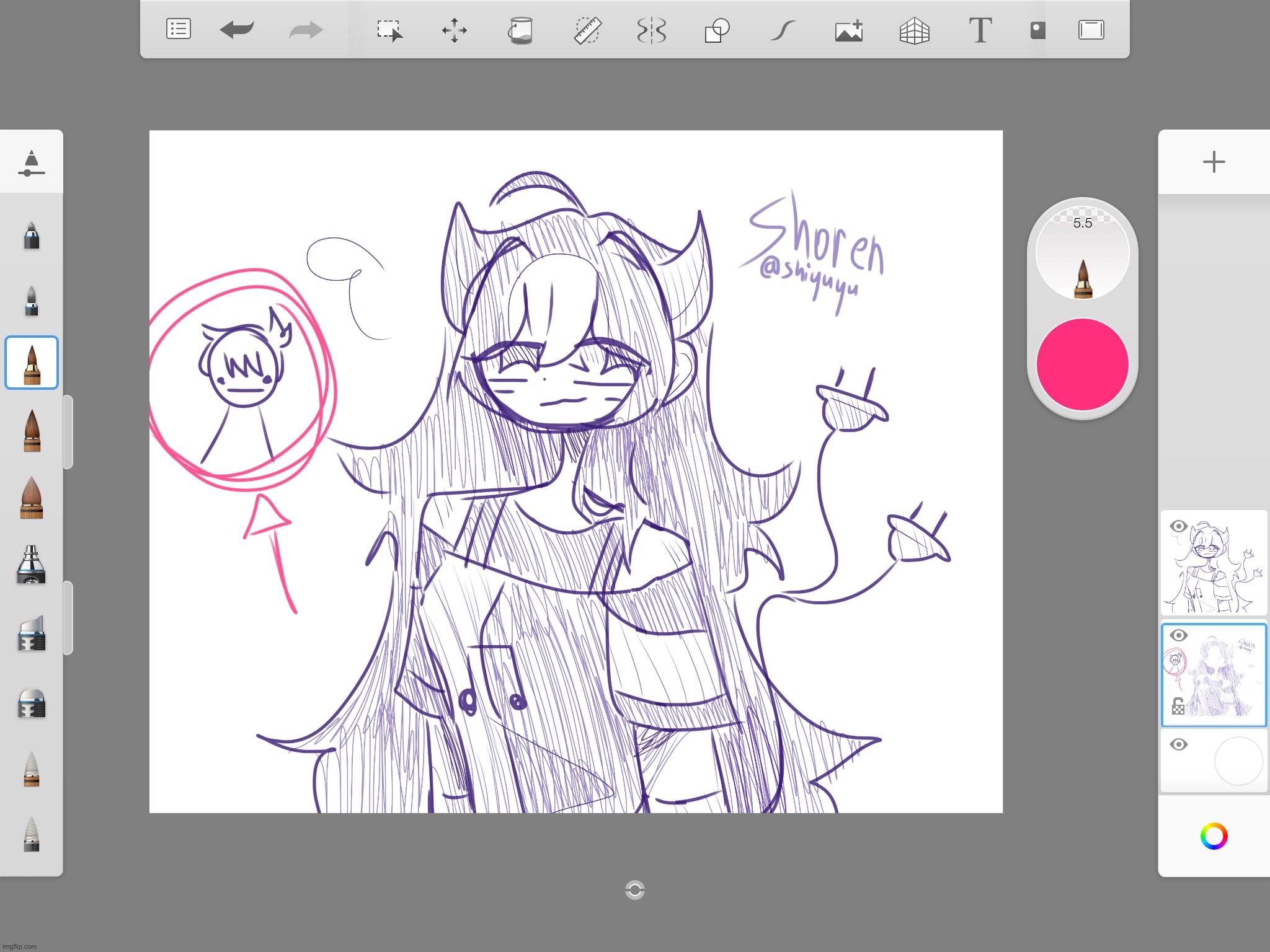Activate the rectangular Selection tool
The height and width of the screenshot is (952, 1270).
tap(389, 29)
